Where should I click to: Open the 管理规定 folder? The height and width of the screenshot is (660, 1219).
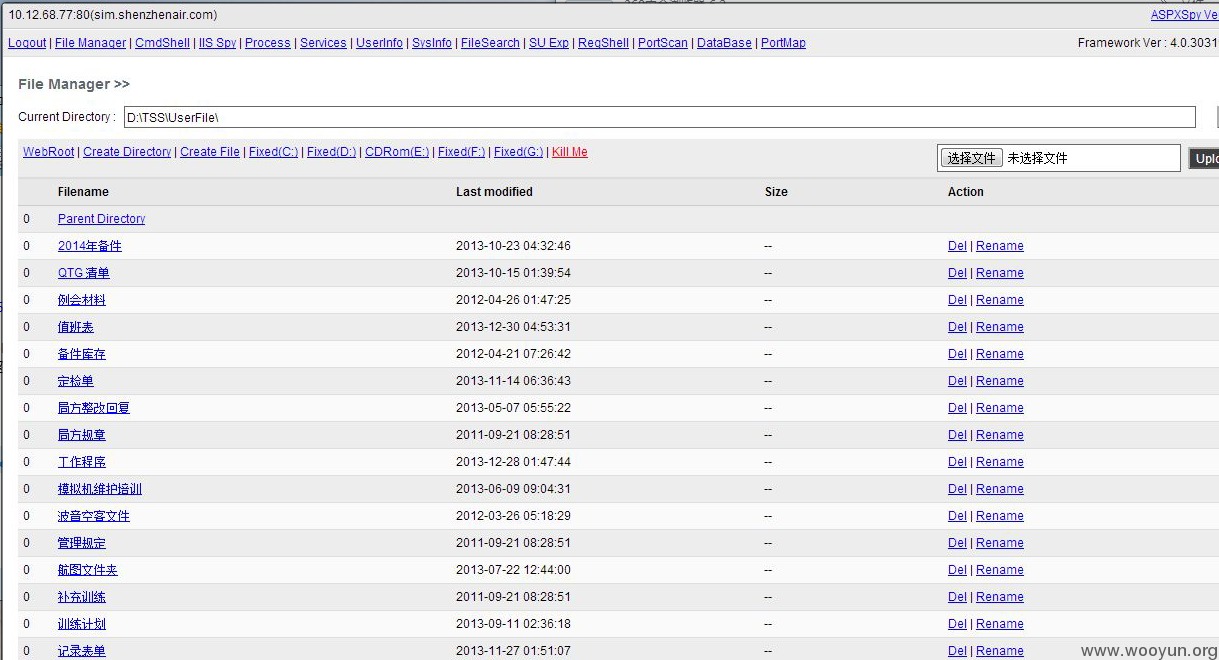pyautogui.click(x=81, y=543)
